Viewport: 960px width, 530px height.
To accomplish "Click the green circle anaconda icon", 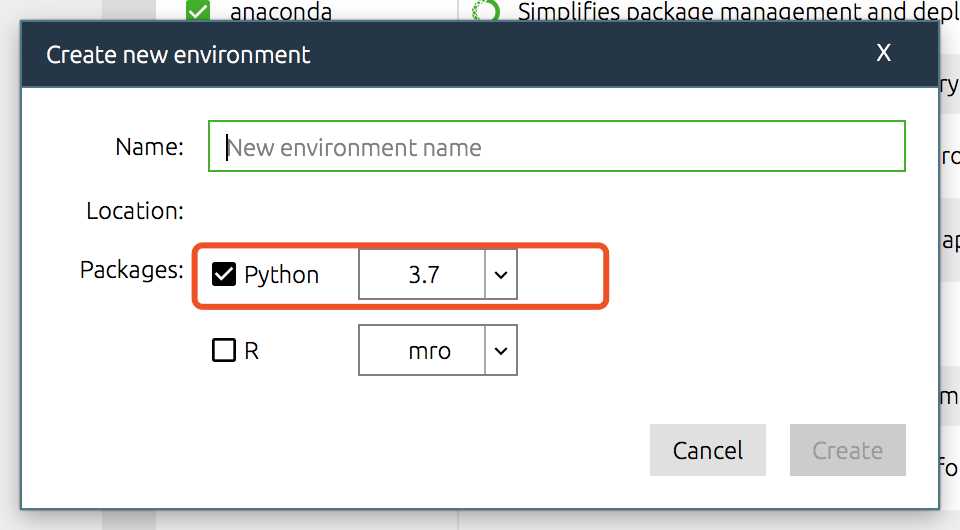I will pos(487,12).
